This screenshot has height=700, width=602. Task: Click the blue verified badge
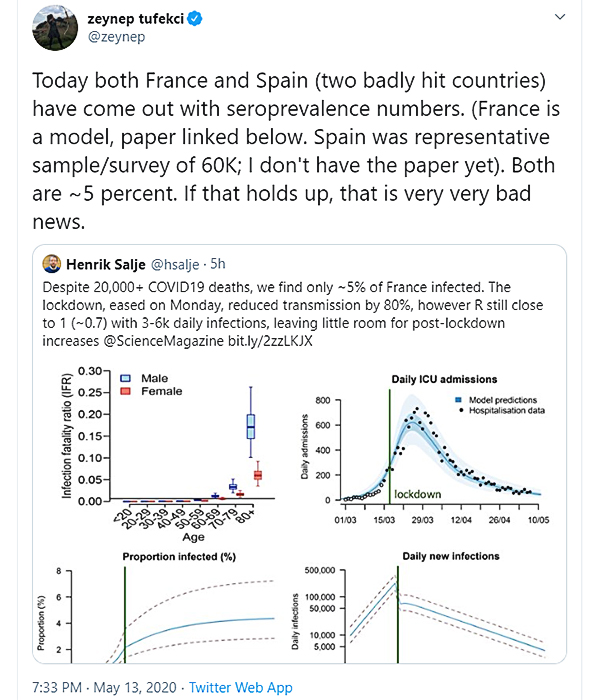[195, 19]
